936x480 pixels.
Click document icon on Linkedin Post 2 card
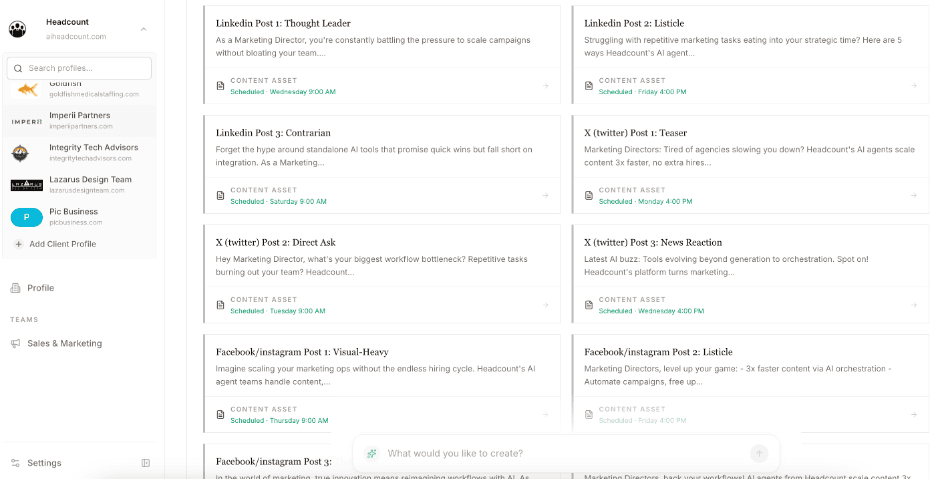click(x=589, y=86)
